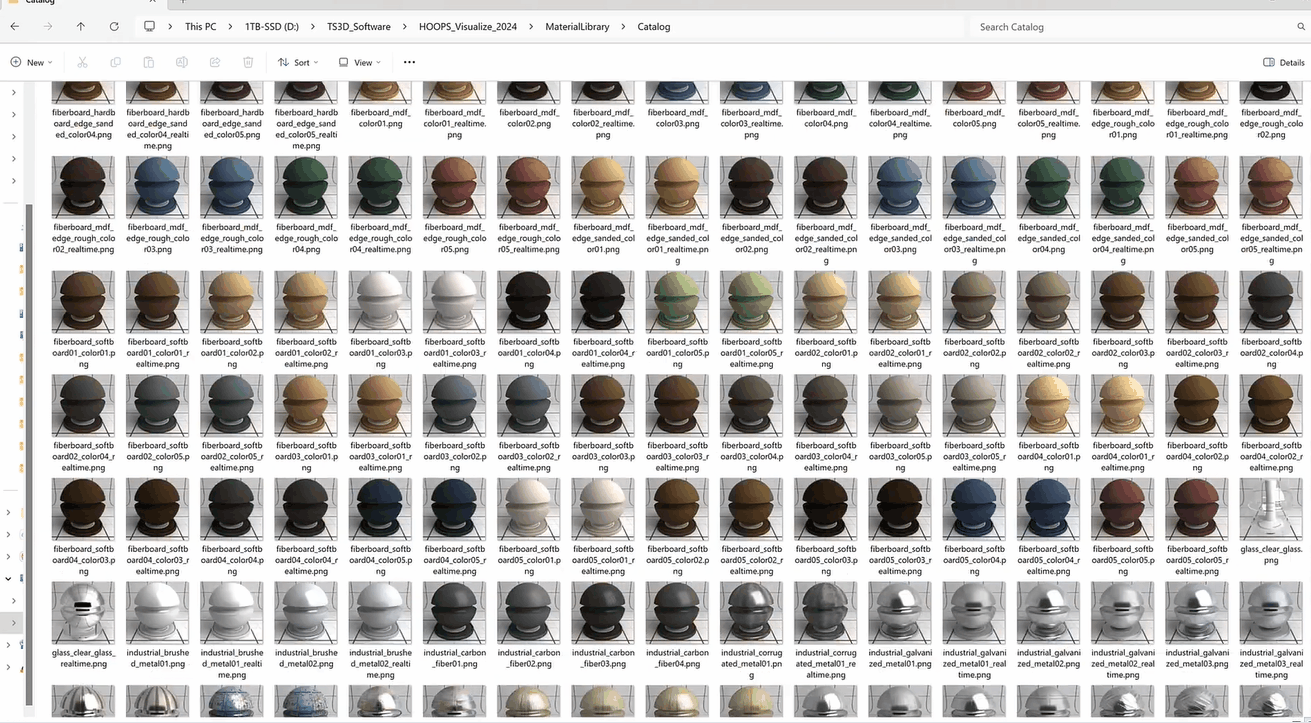Image resolution: width=1311 pixels, height=723 pixels.
Task: Click file name fiberboard_mdf_edge_rough_color01.png
Action: 1123,123
